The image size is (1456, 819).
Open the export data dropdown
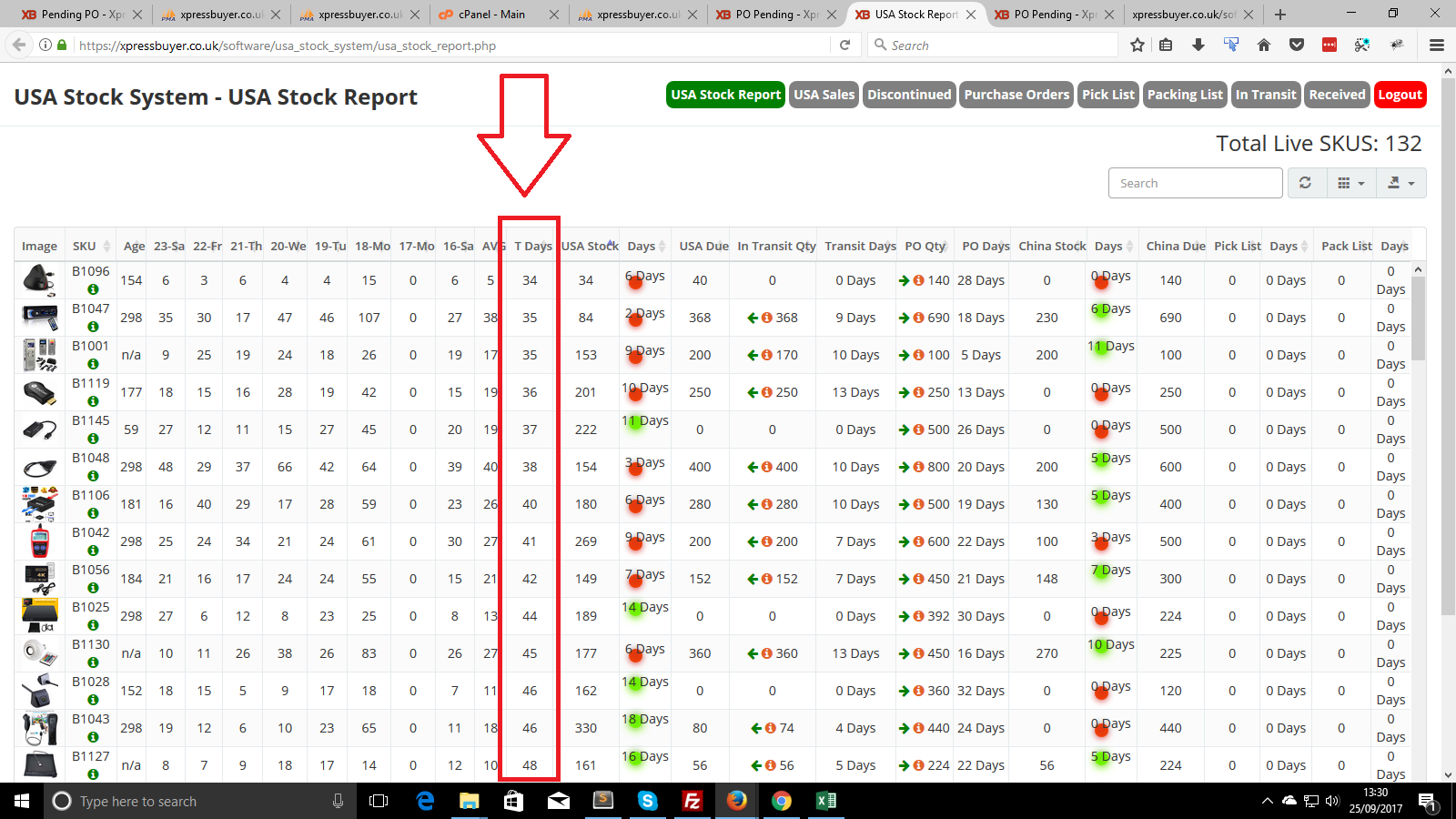coord(1400,183)
